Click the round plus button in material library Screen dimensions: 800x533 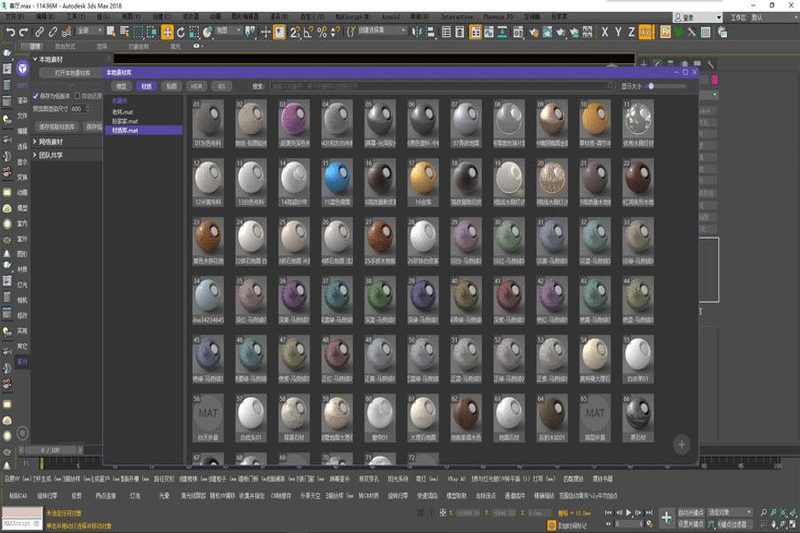pyautogui.click(x=681, y=443)
